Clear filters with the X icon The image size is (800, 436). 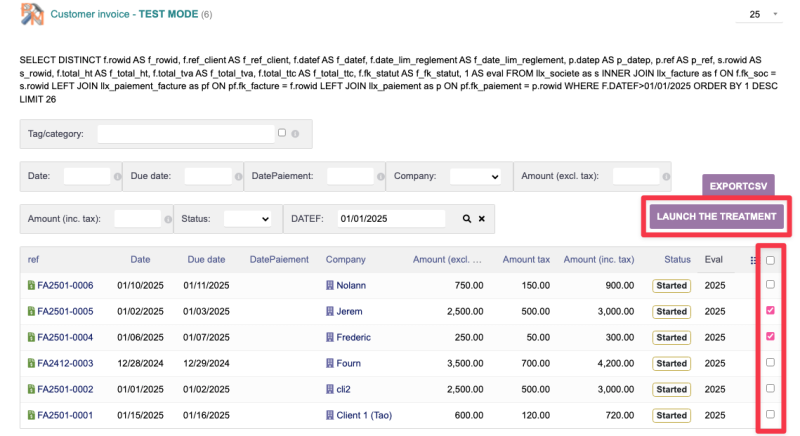tap(481, 218)
